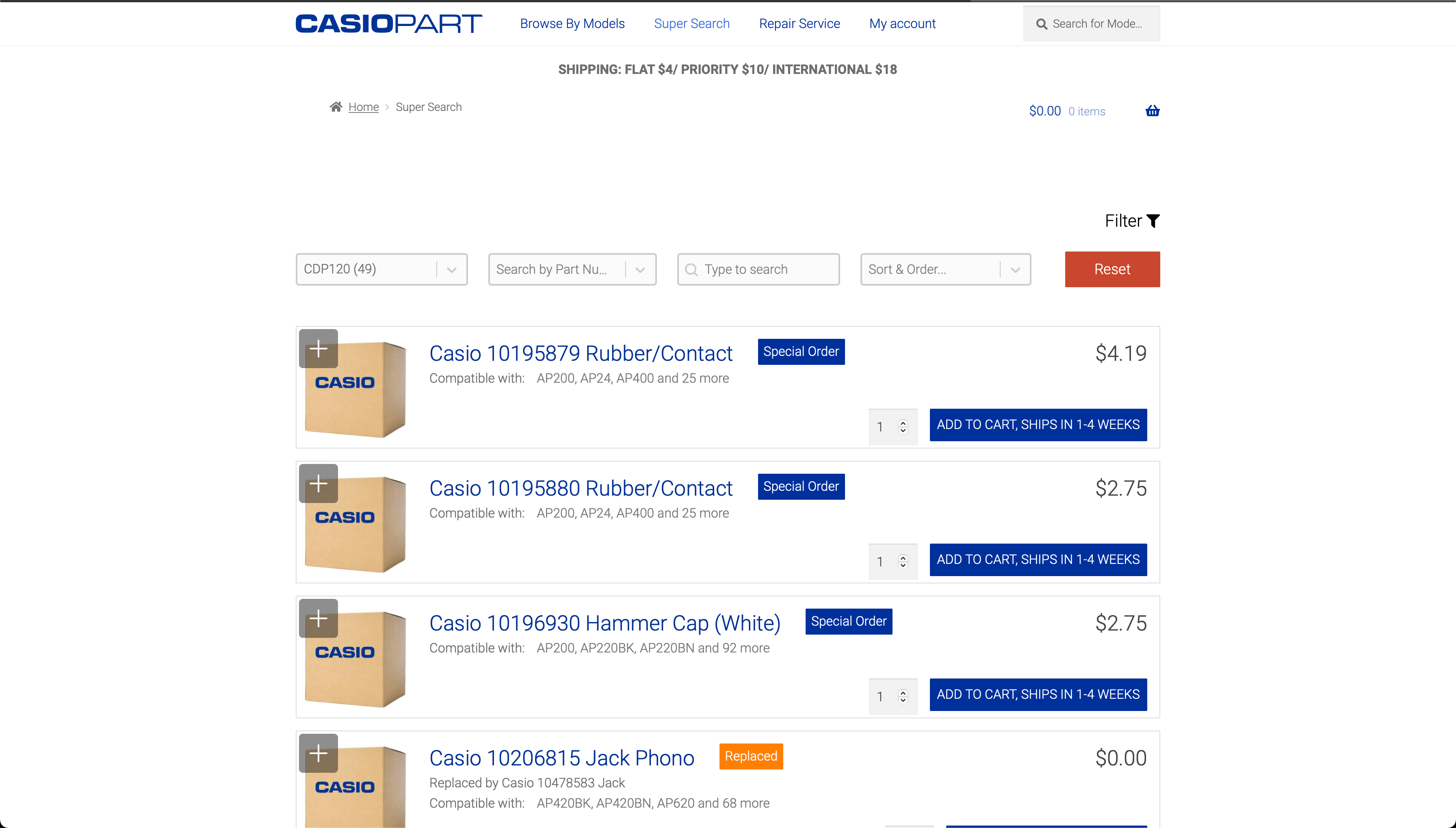Click Casio 10195879 box thumbnail
Image resolution: width=1456 pixels, height=828 pixels.
pos(355,390)
